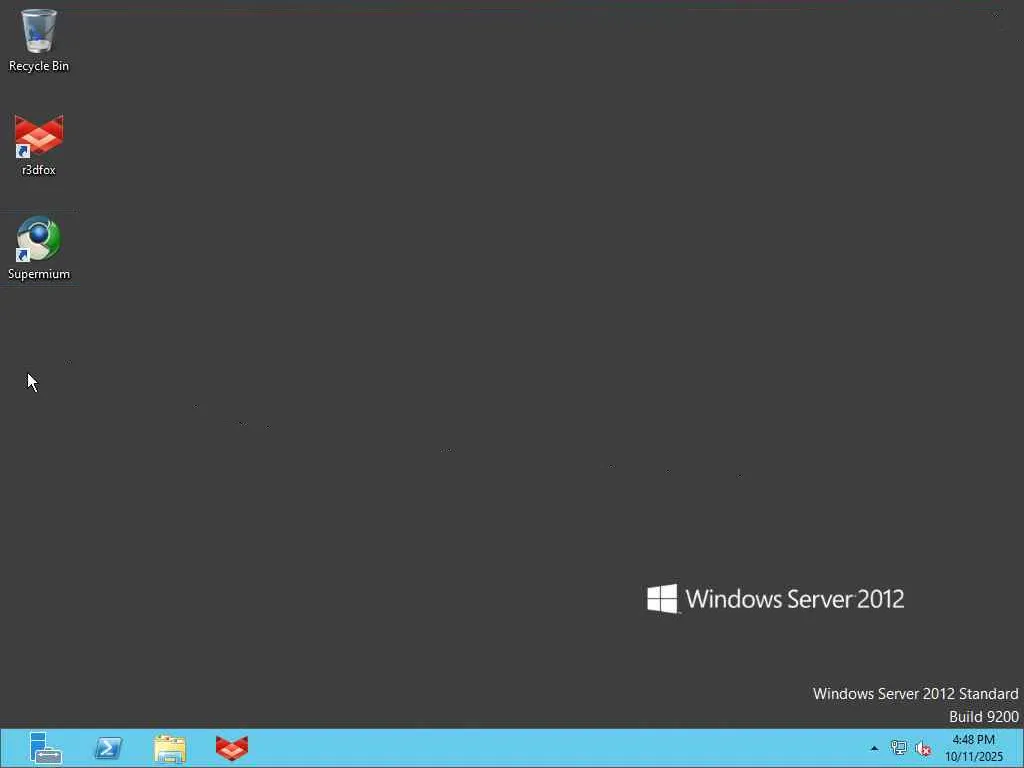Viewport: 1024px width, 768px height.
Task: Open the network status tray icon
Action: pos(899,748)
